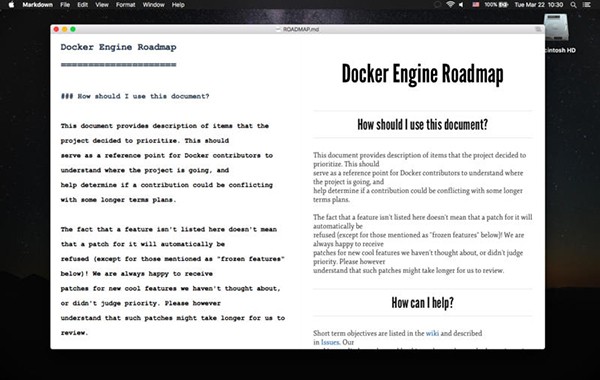This screenshot has width=600, height=380.
Task: Open the Help menu
Action: tap(178, 5)
